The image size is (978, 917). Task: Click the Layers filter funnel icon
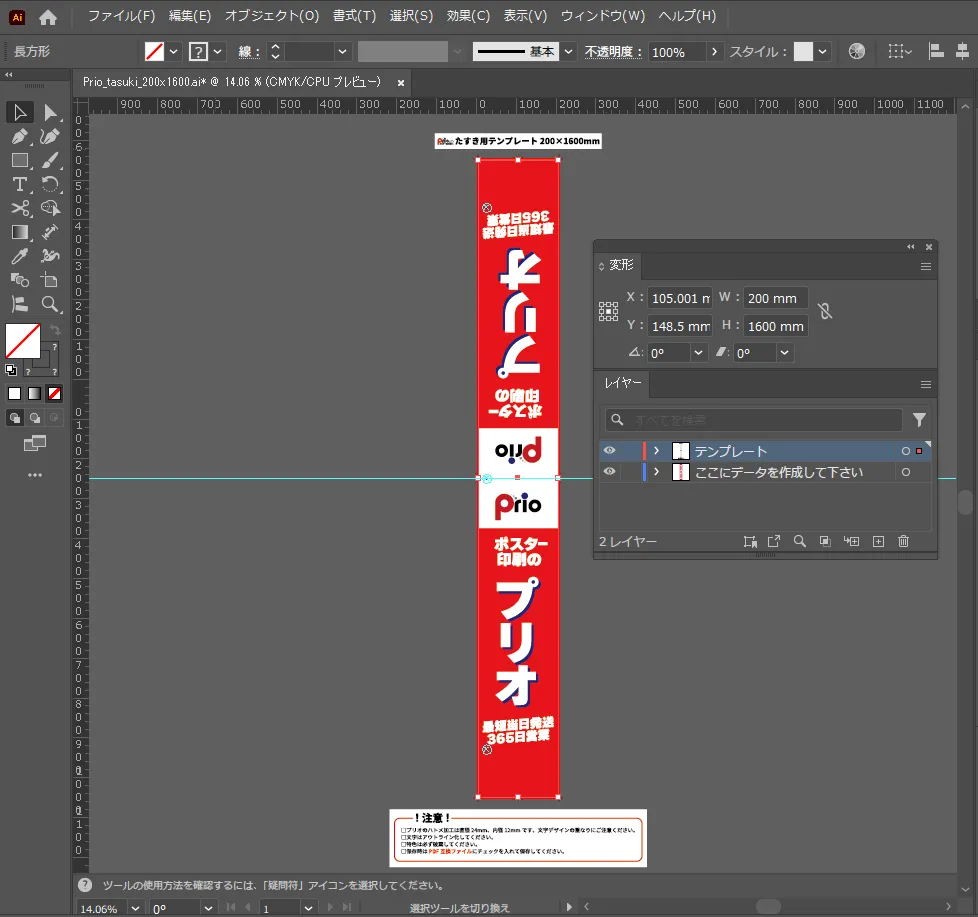pos(919,420)
